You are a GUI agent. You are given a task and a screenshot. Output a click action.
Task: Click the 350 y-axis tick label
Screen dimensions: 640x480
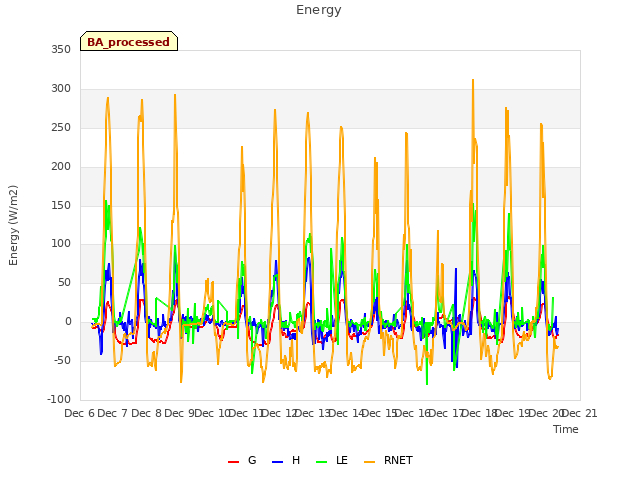[x=61, y=49]
